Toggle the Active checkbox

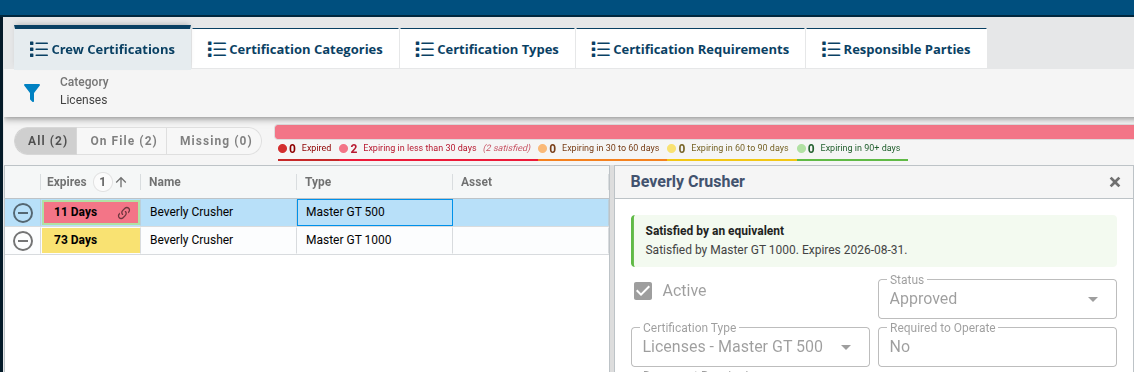(643, 291)
